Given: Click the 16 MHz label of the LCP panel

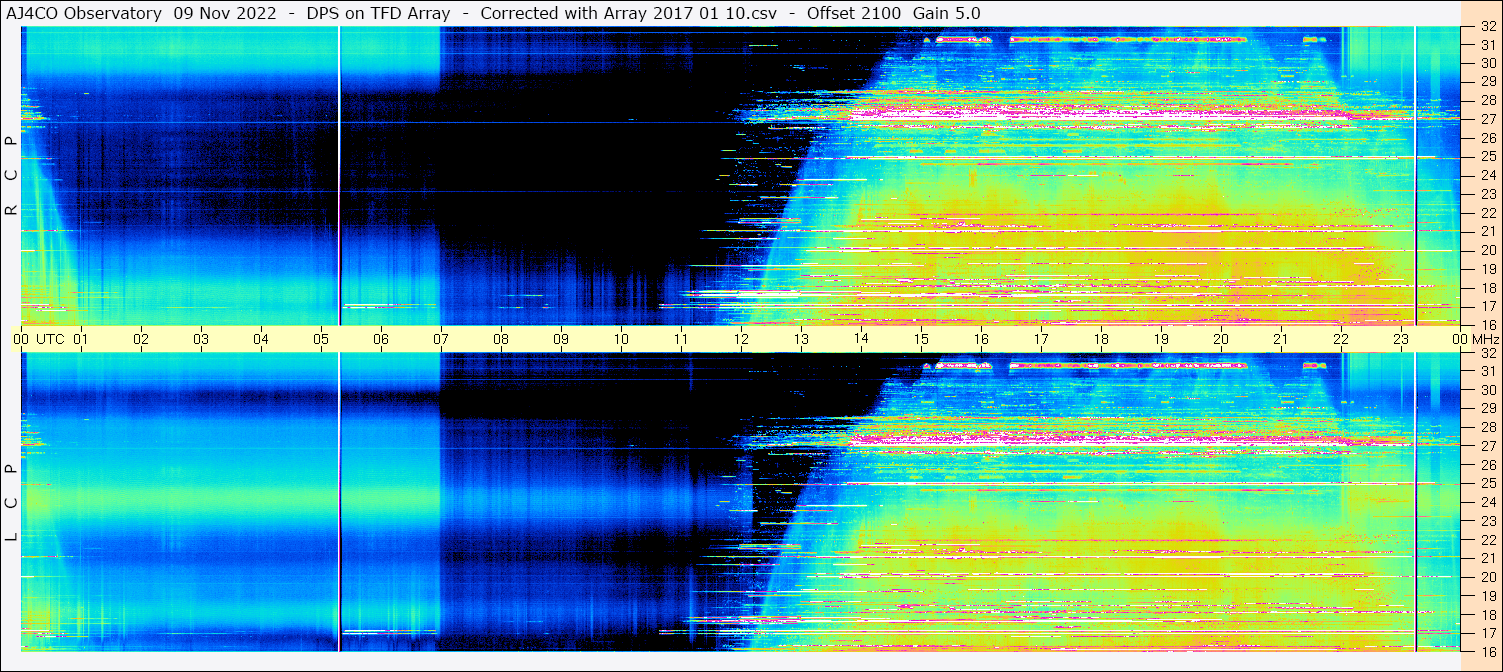Looking at the screenshot, I should coord(1487,651).
